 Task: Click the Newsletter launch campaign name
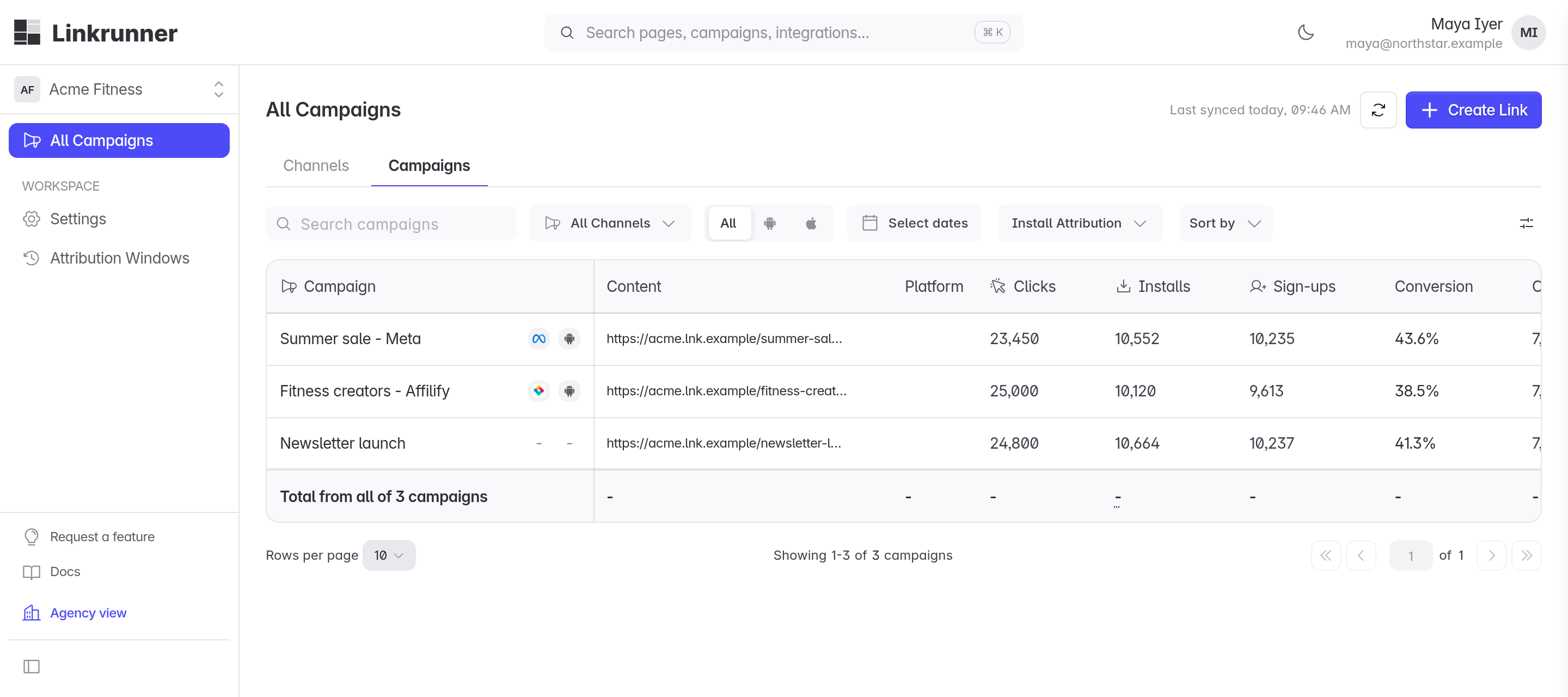point(342,443)
